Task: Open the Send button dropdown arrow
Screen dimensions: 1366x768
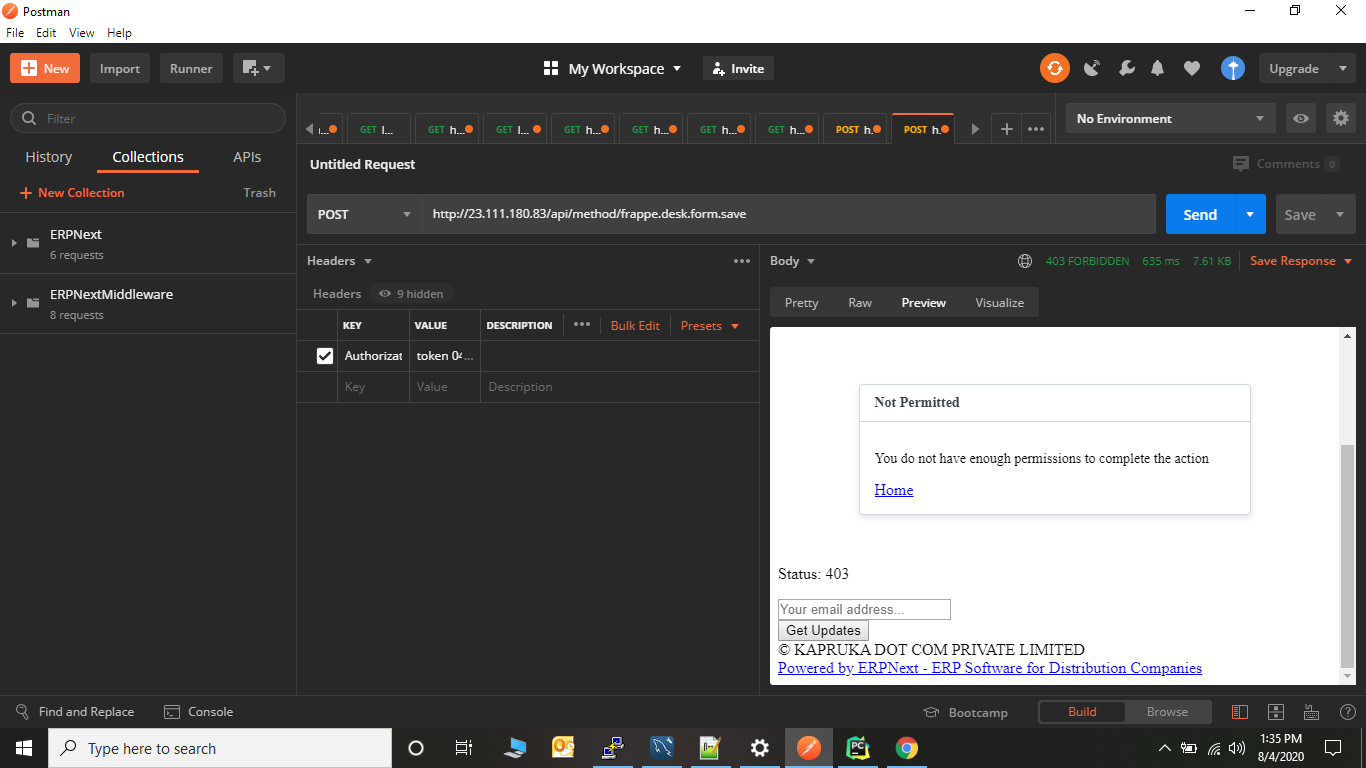Action: pyautogui.click(x=1250, y=214)
